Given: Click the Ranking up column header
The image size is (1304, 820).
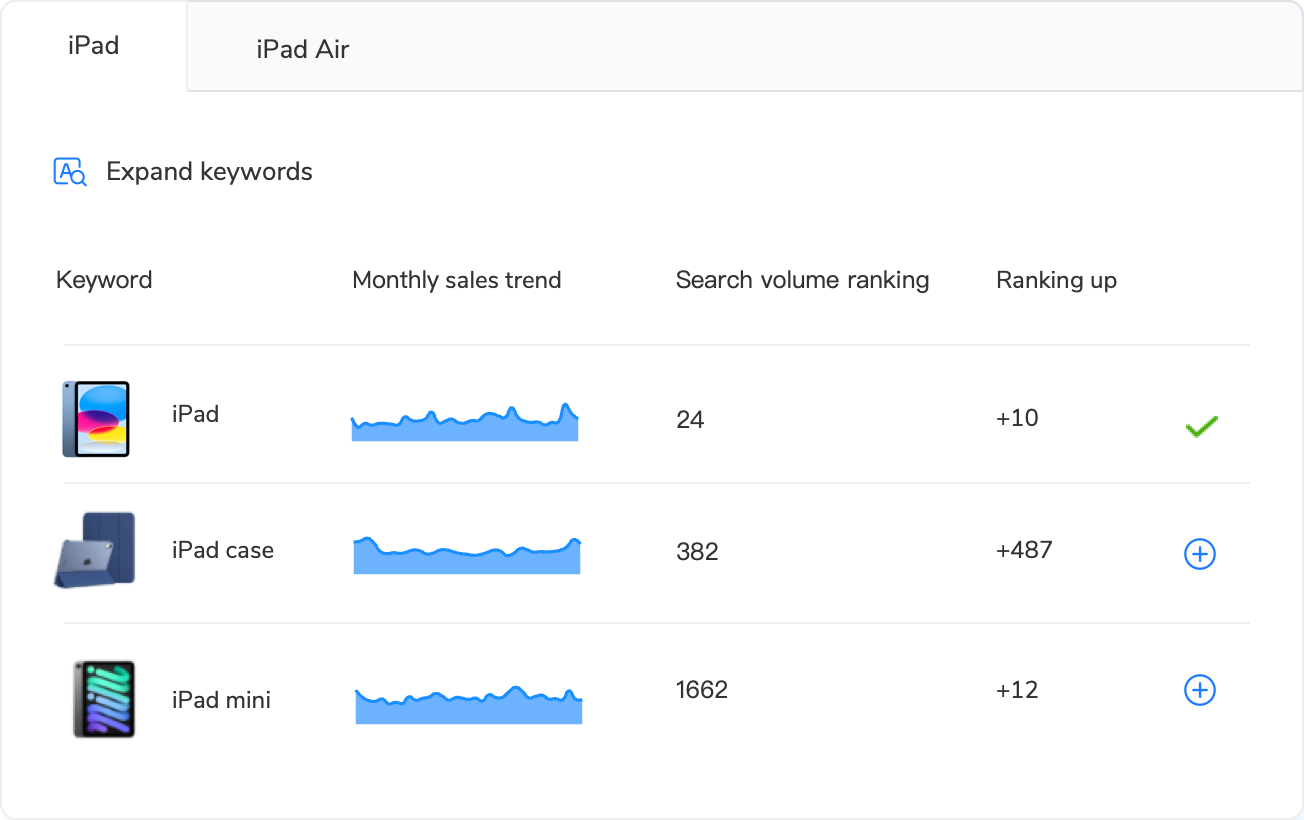Looking at the screenshot, I should click(1056, 280).
